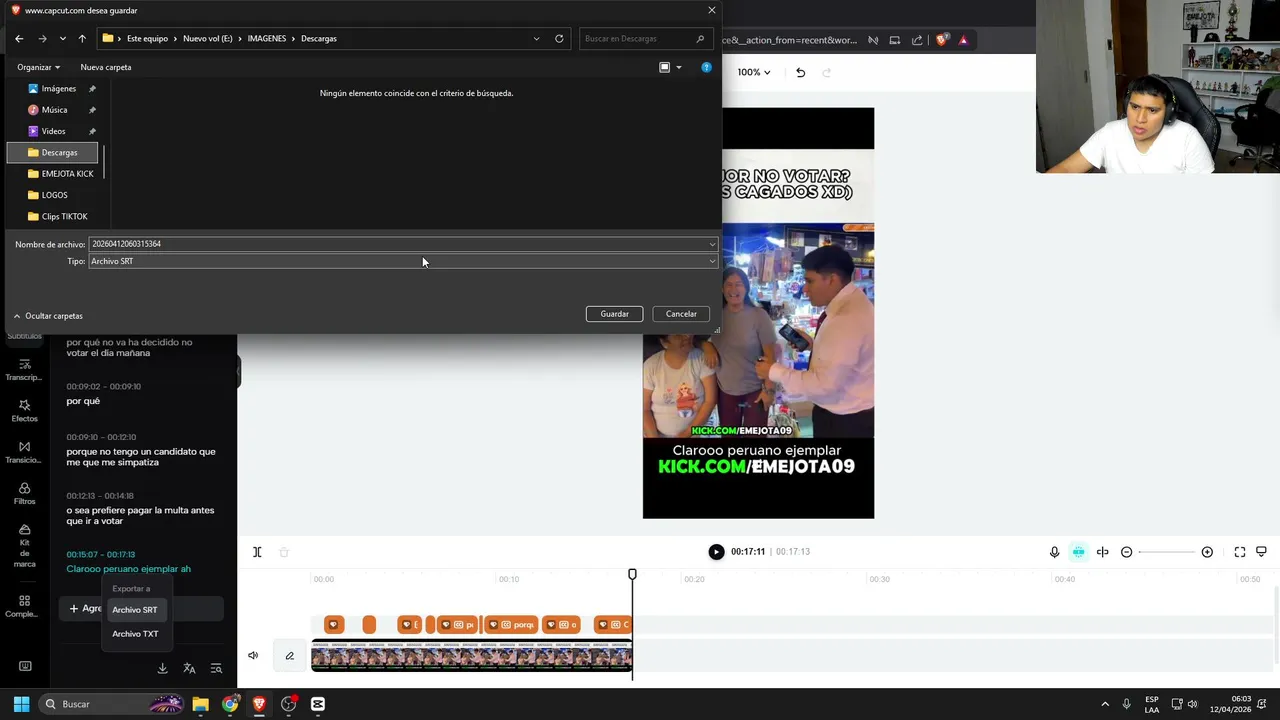The width and height of the screenshot is (1280, 720).
Task: Zoom out the timeline with minus icon
Action: 1126,552
